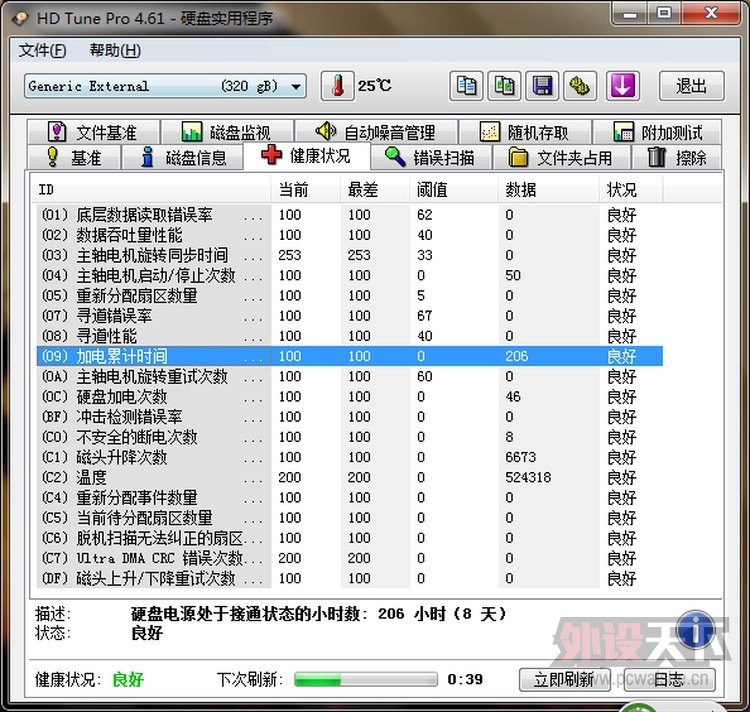Select row (08) 寻道性能
Viewport: 750px width, 712px height.
tap(350, 336)
